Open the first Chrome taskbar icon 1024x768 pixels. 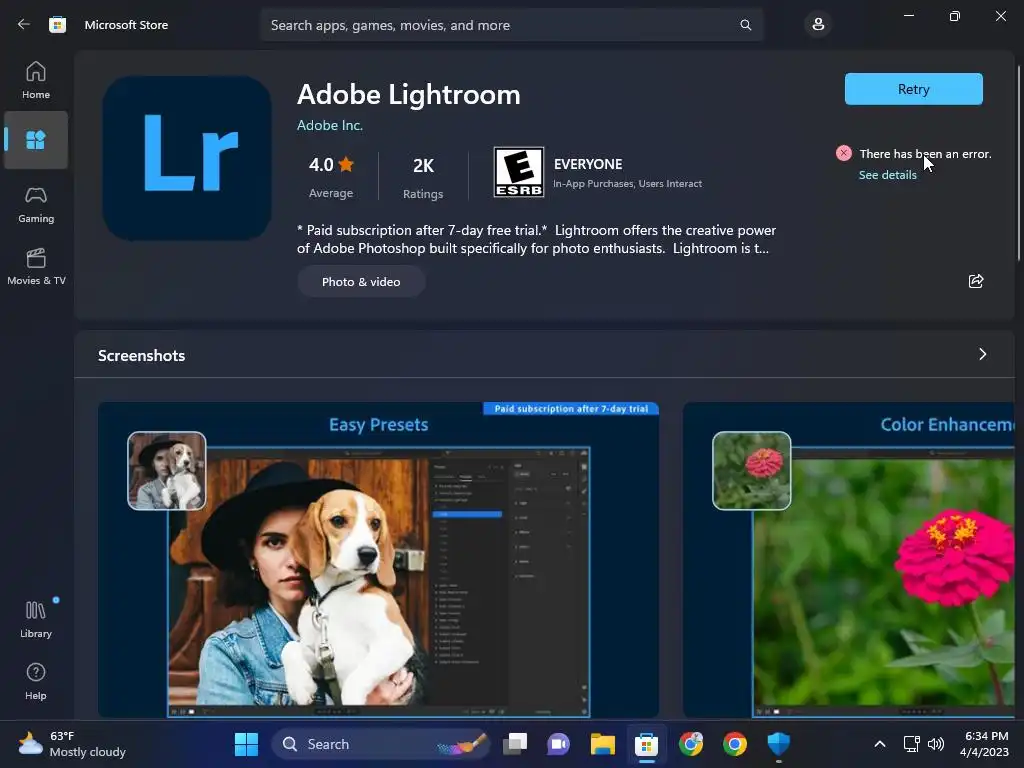pyautogui.click(x=691, y=744)
